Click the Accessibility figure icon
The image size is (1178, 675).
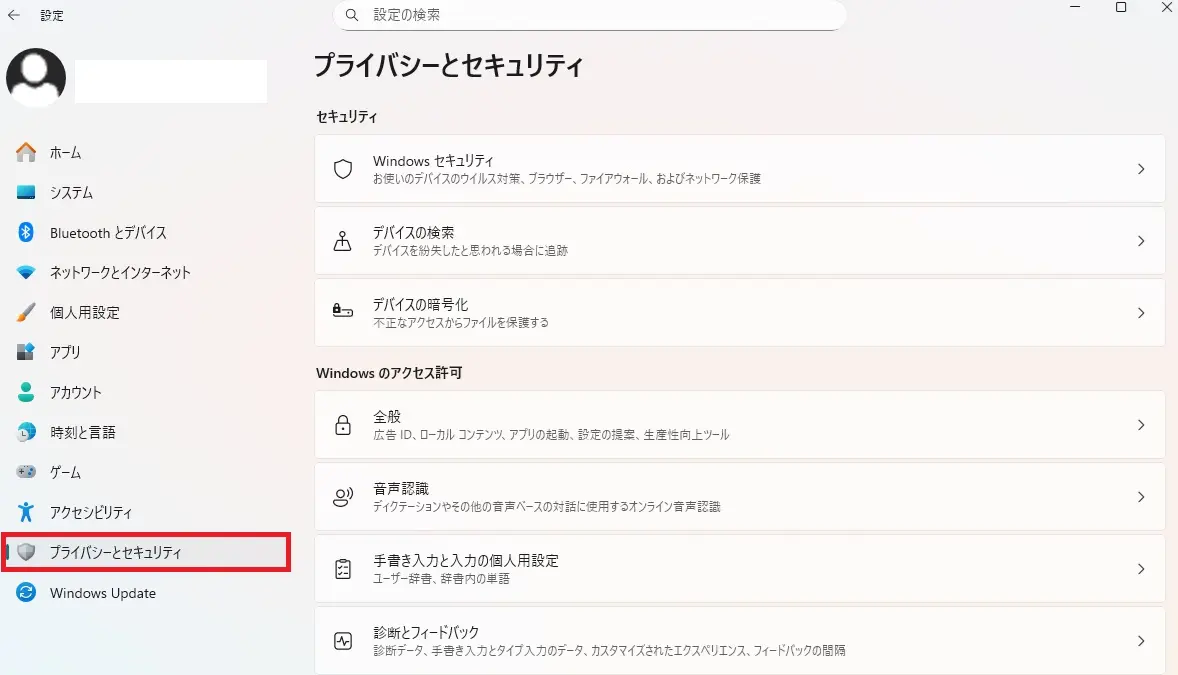point(26,512)
